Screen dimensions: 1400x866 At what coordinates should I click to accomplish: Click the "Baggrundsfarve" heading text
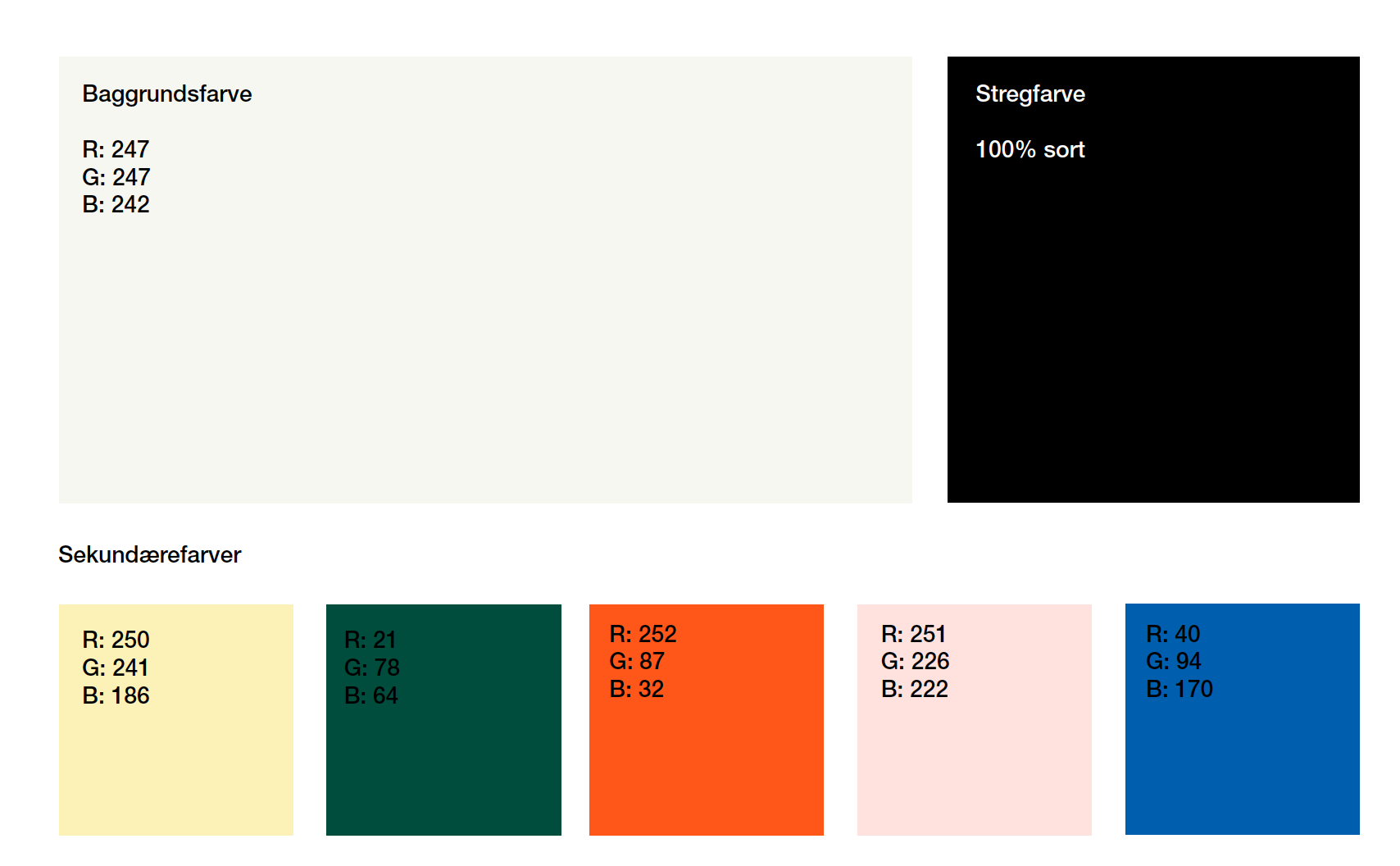(167, 94)
